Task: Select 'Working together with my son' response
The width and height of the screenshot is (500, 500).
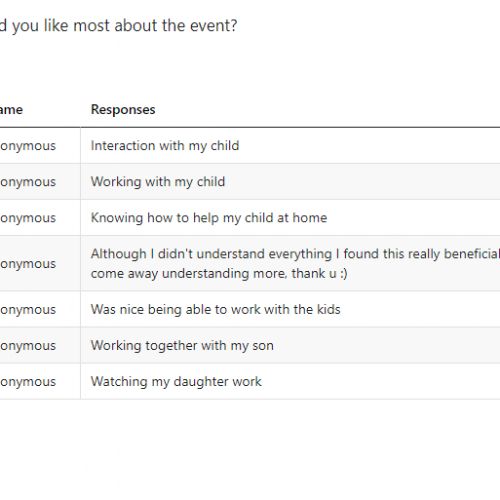Action: (x=182, y=345)
